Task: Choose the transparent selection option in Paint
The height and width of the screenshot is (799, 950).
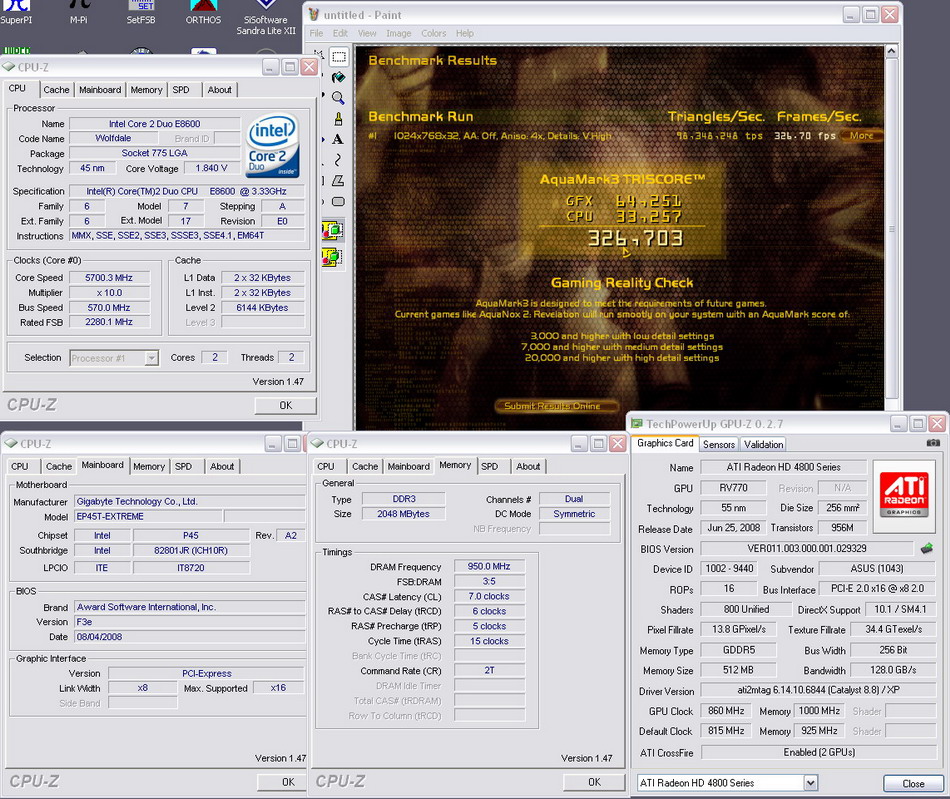Action: coord(332,257)
